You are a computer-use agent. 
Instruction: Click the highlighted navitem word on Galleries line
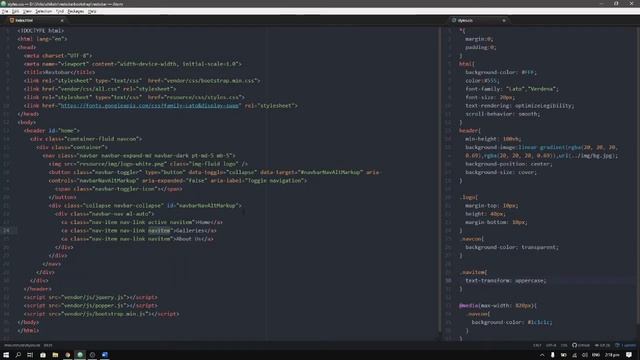coord(159,231)
